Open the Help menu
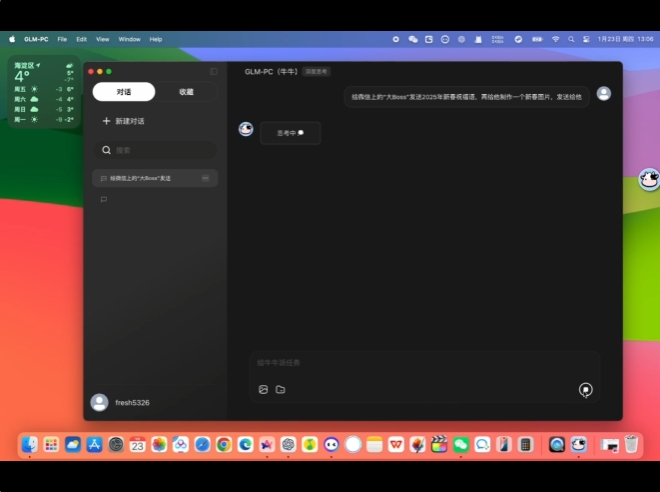 pos(156,39)
